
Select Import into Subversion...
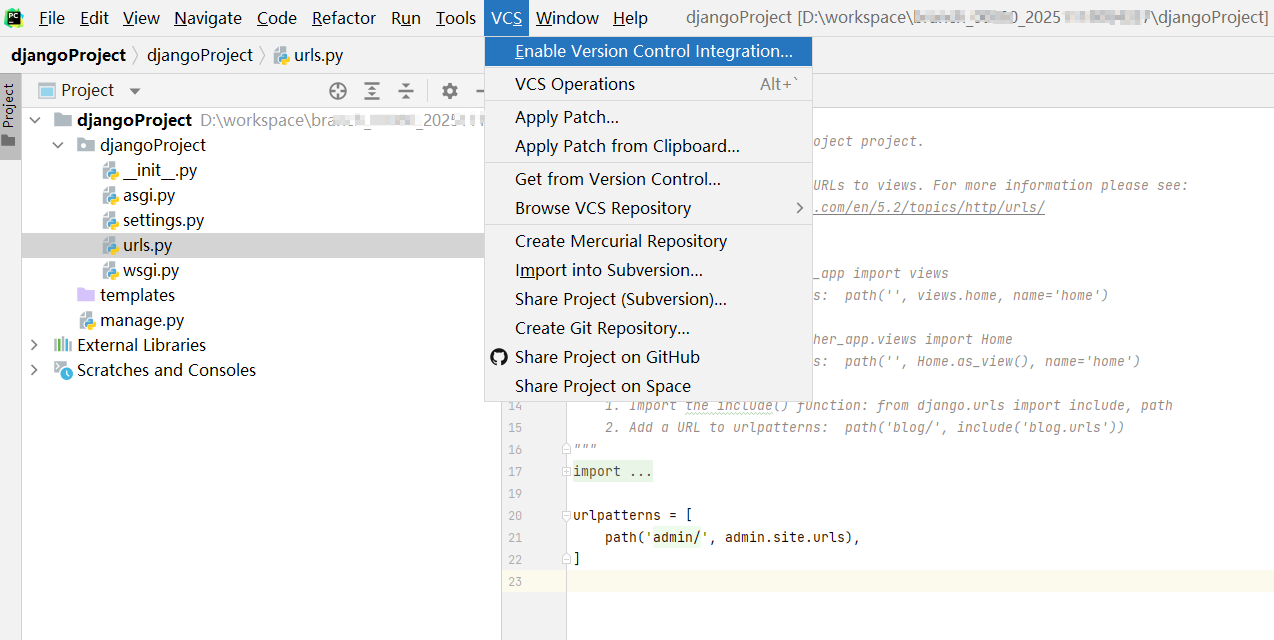point(648,270)
